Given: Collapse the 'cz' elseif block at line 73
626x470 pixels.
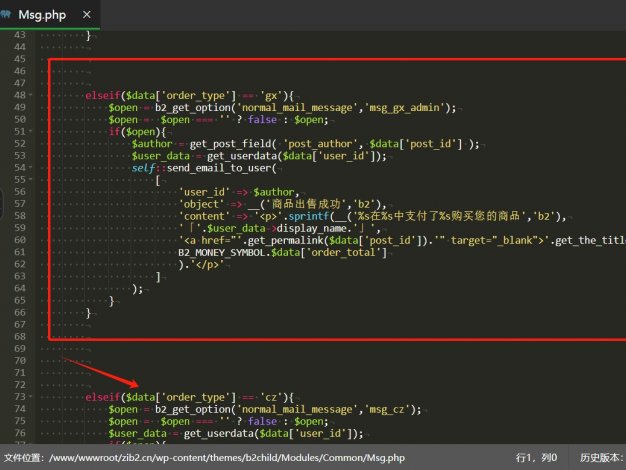Looking at the screenshot, I should [31, 397].
